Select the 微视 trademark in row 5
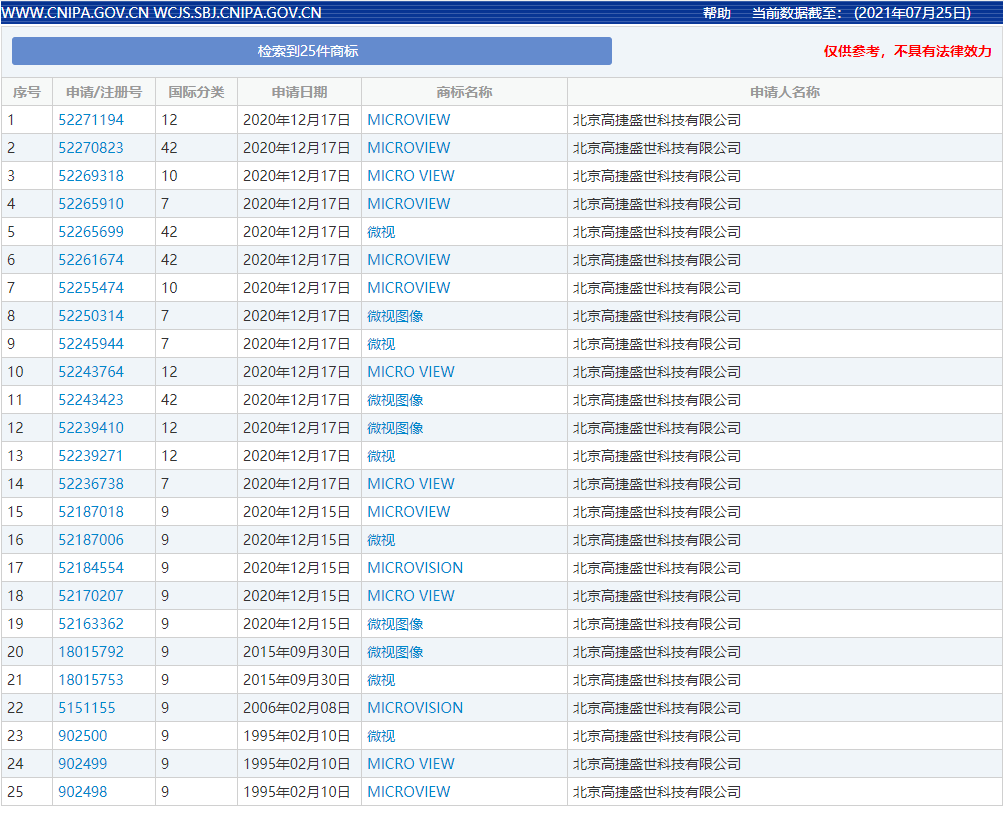This screenshot has width=1004, height=816. (x=381, y=232)
